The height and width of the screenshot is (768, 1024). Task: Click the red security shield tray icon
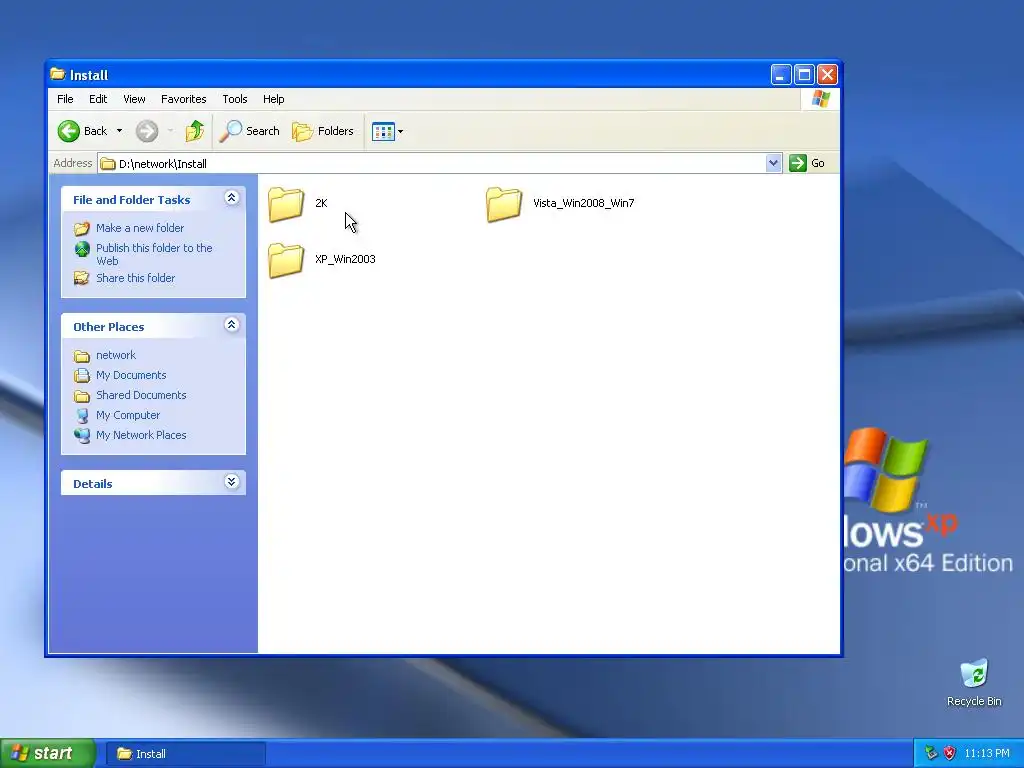tap(950, 754)
